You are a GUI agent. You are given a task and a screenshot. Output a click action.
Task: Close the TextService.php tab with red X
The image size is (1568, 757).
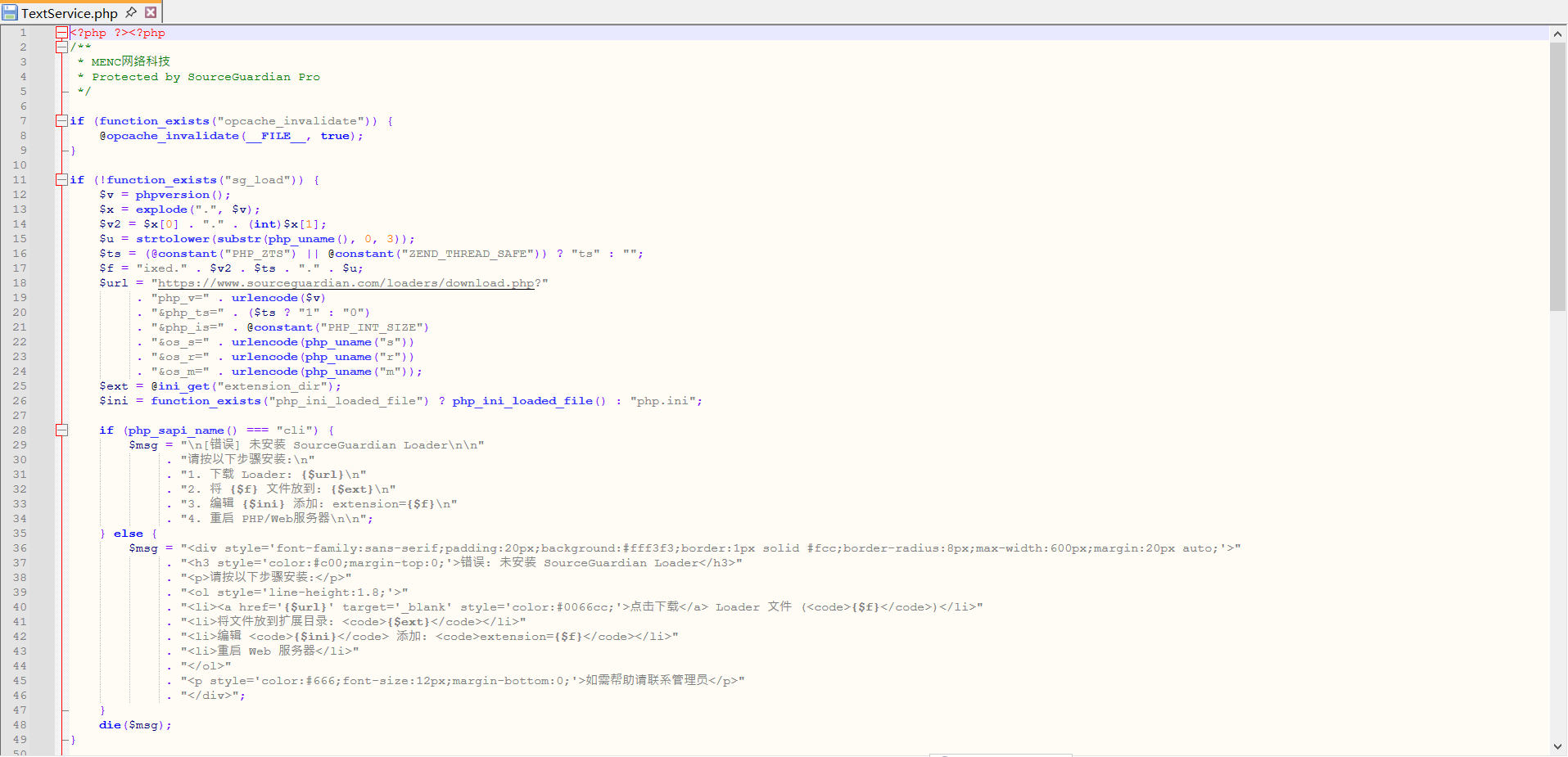(151, 12)
